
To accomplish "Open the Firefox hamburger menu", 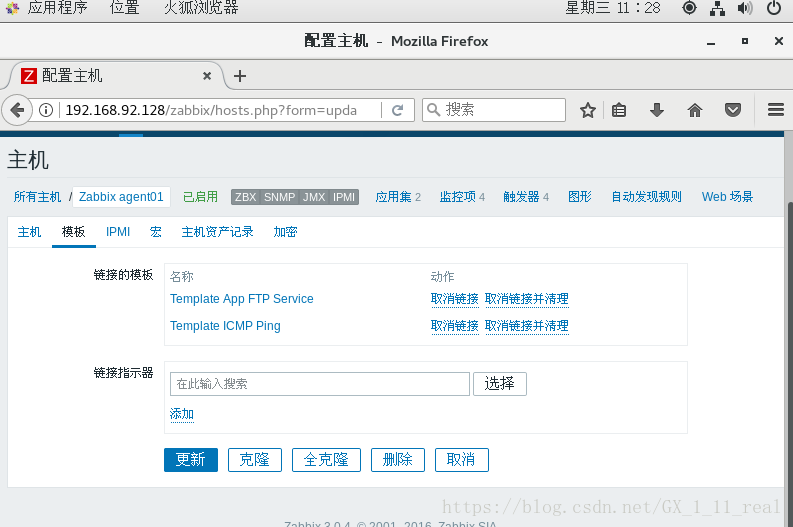I will [775, 110].
